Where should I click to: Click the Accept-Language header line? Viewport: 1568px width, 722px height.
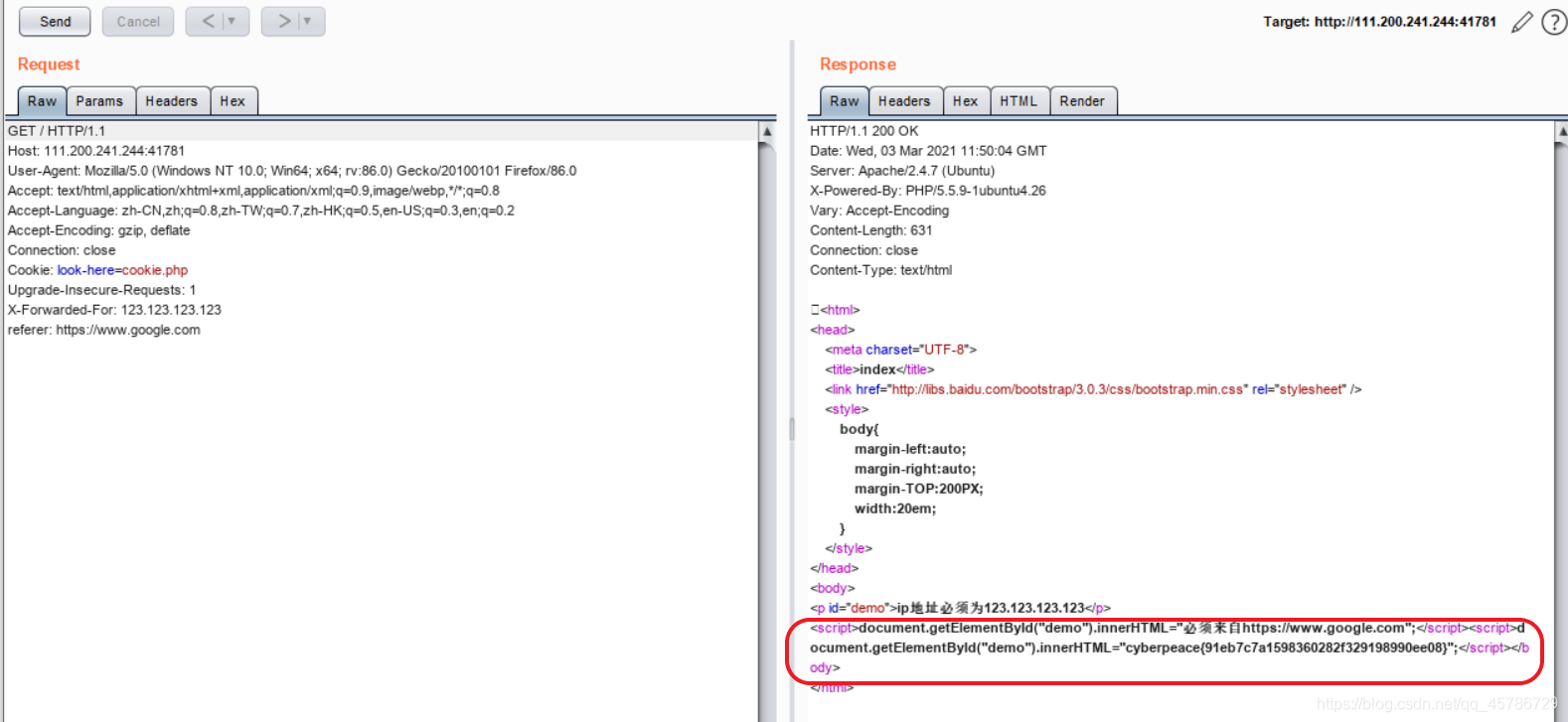click(261, 211)
